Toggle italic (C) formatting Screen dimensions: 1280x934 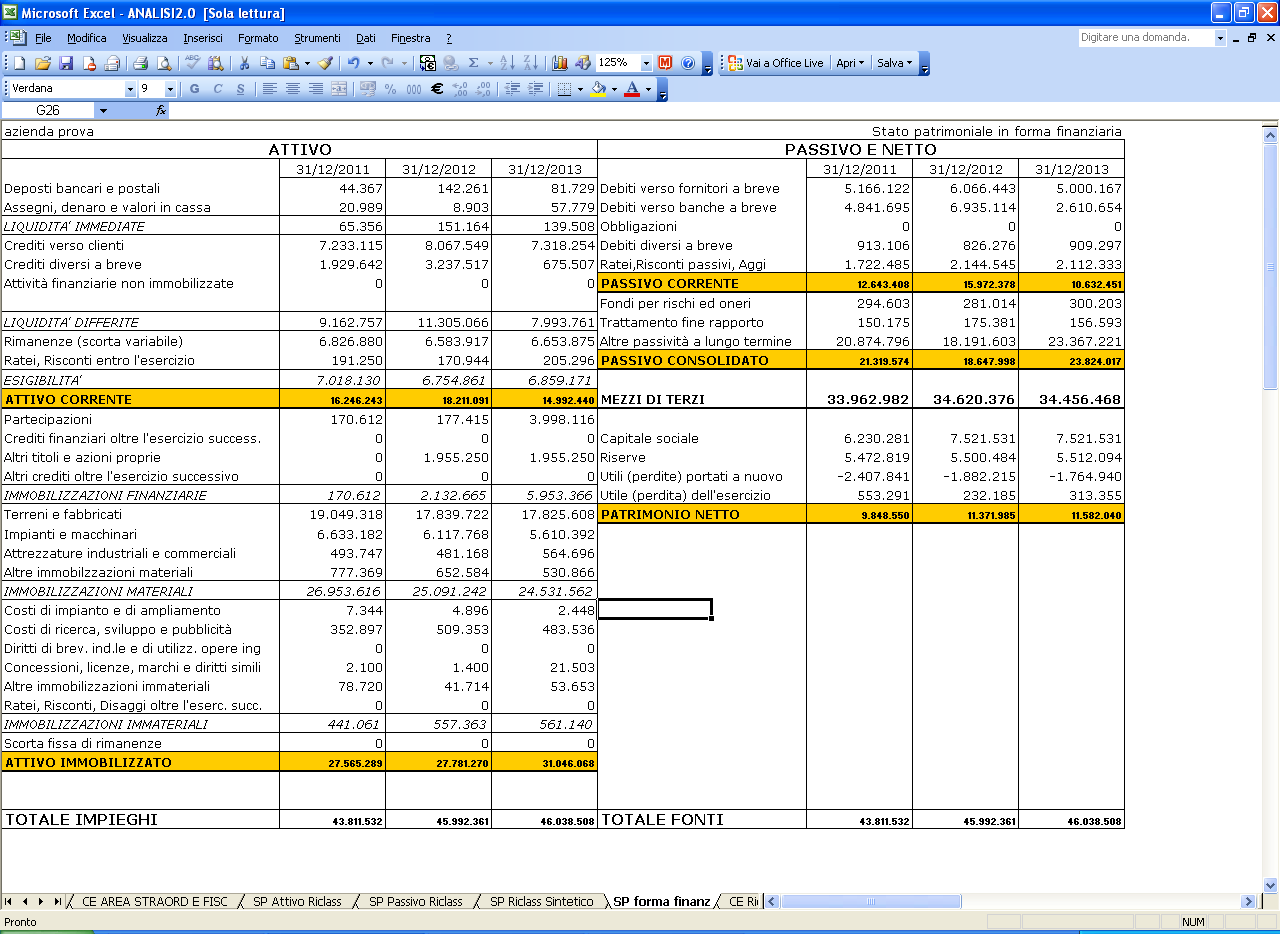[217, 89]
